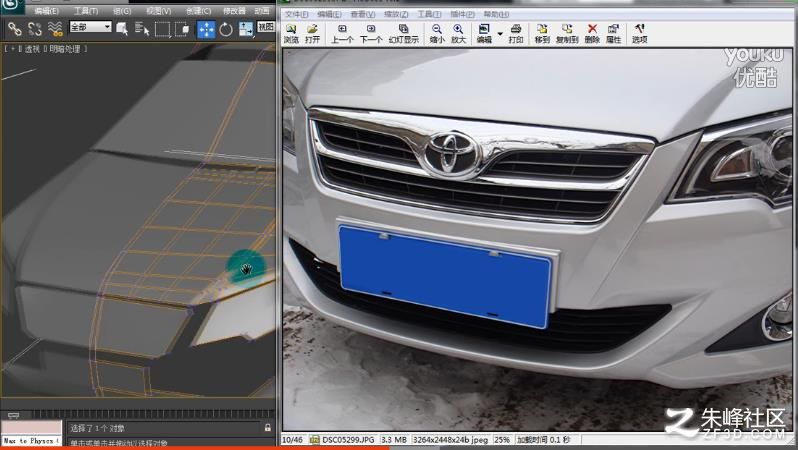Viewport: 798px width, 450px height.
Task: Delete the image with the 删除 icon
Action: point(592,34)
